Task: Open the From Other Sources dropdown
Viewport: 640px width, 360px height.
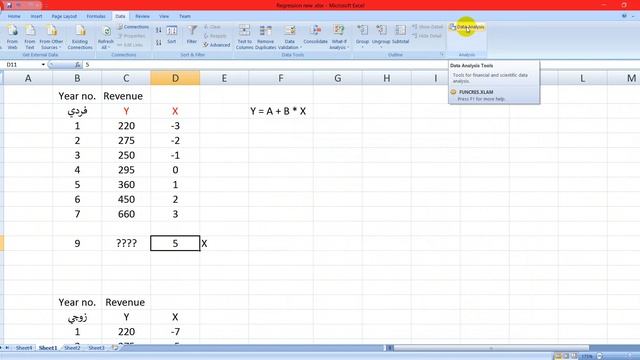Action: 51,37
